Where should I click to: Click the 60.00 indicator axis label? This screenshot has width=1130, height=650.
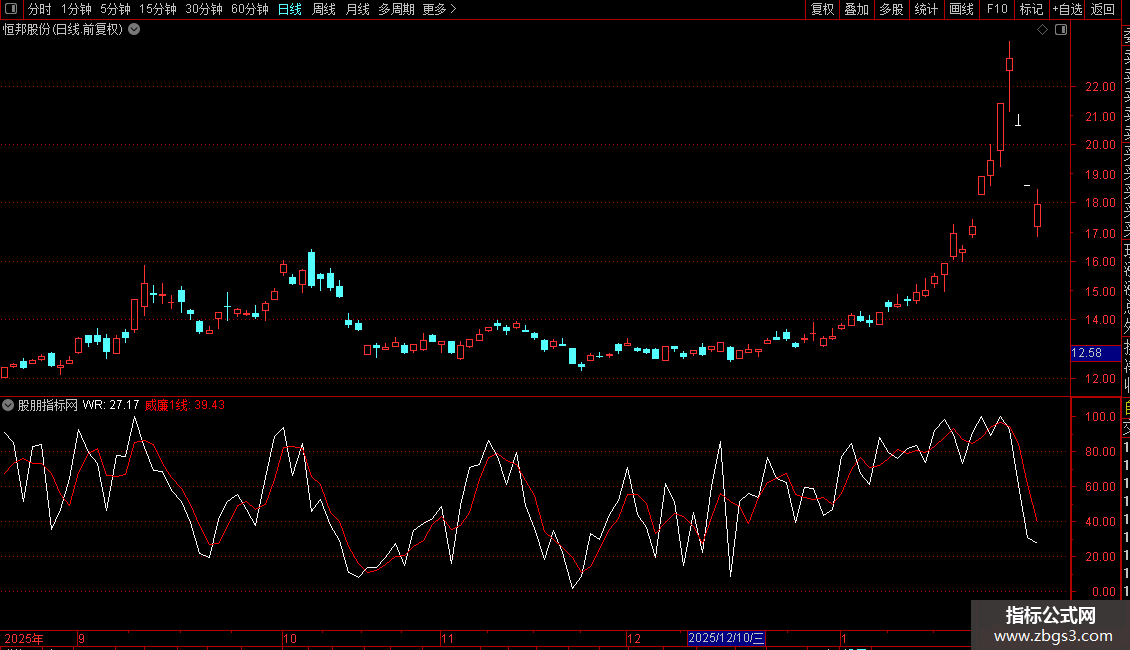[x=1100, y=486]
